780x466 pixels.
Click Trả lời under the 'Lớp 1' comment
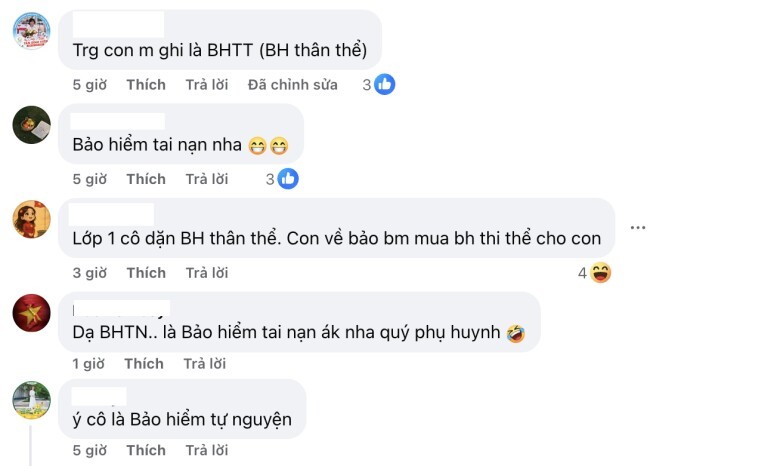click(x=207, y=273)
